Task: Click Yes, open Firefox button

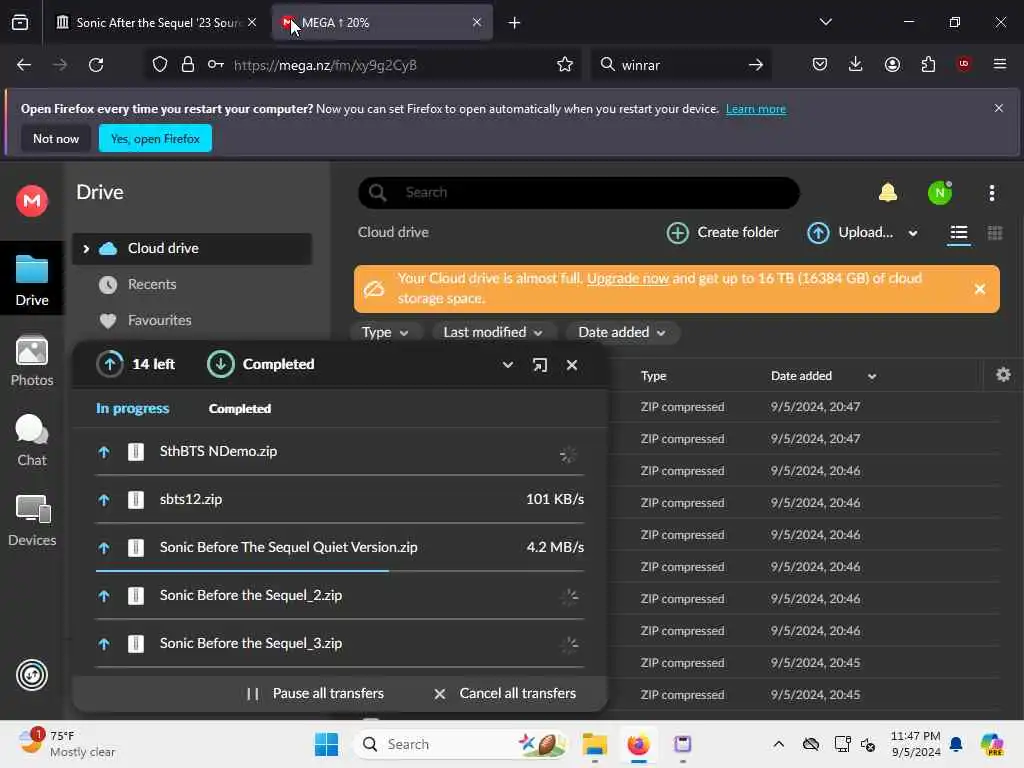Action: (x=155, y=138)
